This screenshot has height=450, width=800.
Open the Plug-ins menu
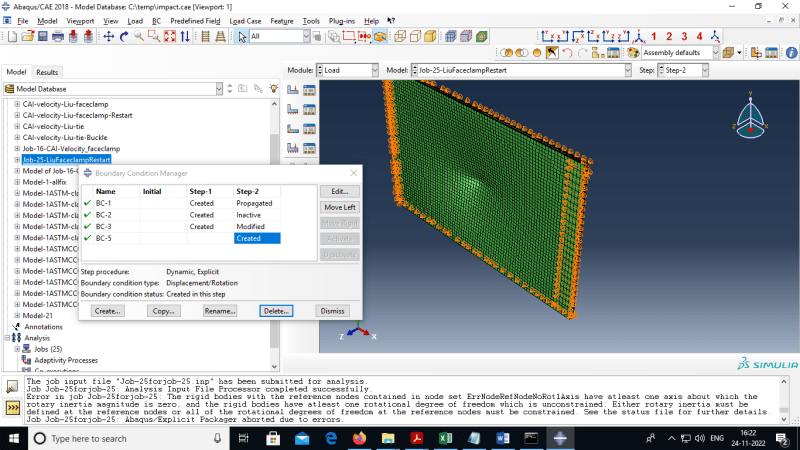point(342,21)
